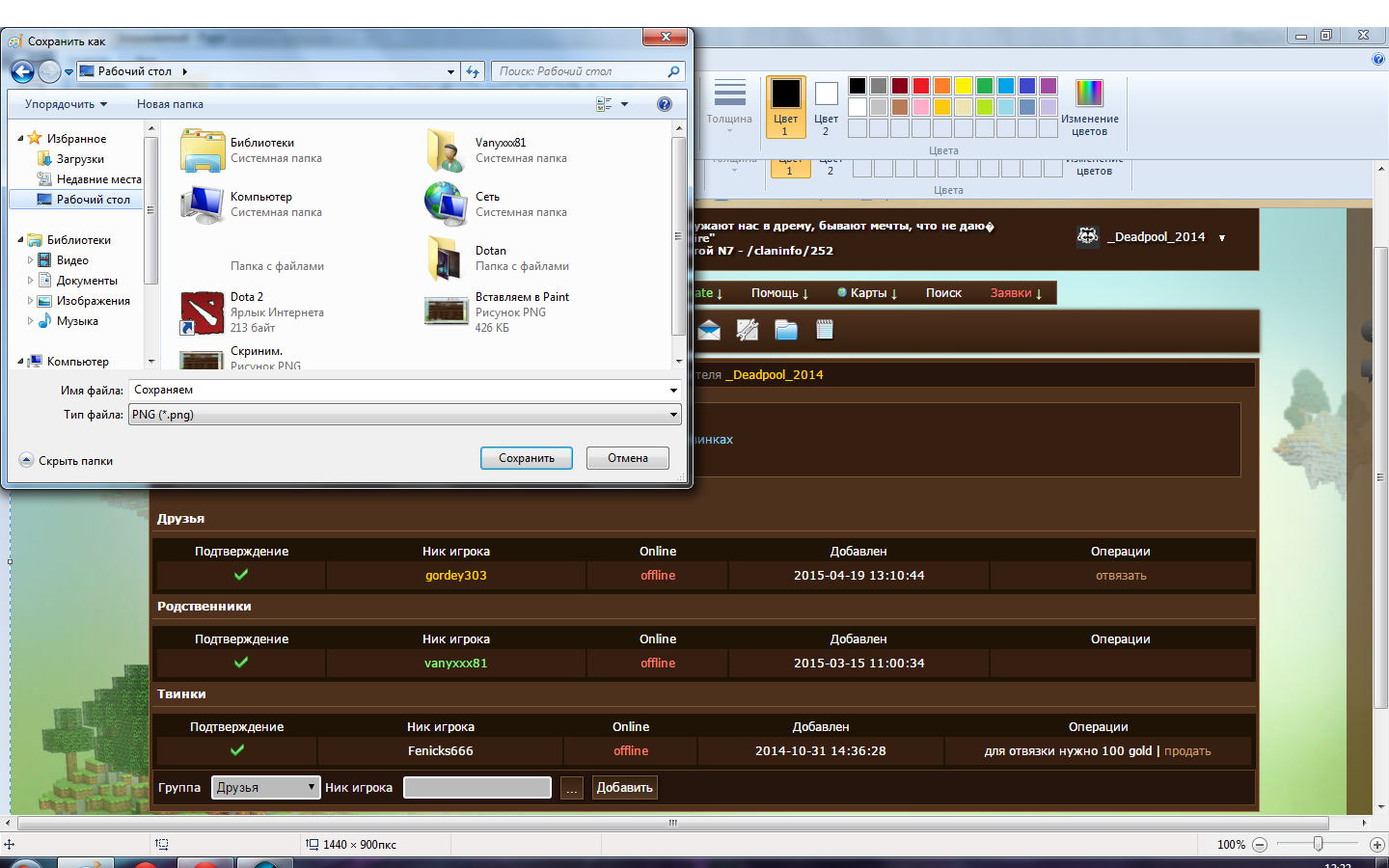Click the user avatar icon near _Deadpool_2014
This screenshot has height=868, width=1389.
[1088, 236]
